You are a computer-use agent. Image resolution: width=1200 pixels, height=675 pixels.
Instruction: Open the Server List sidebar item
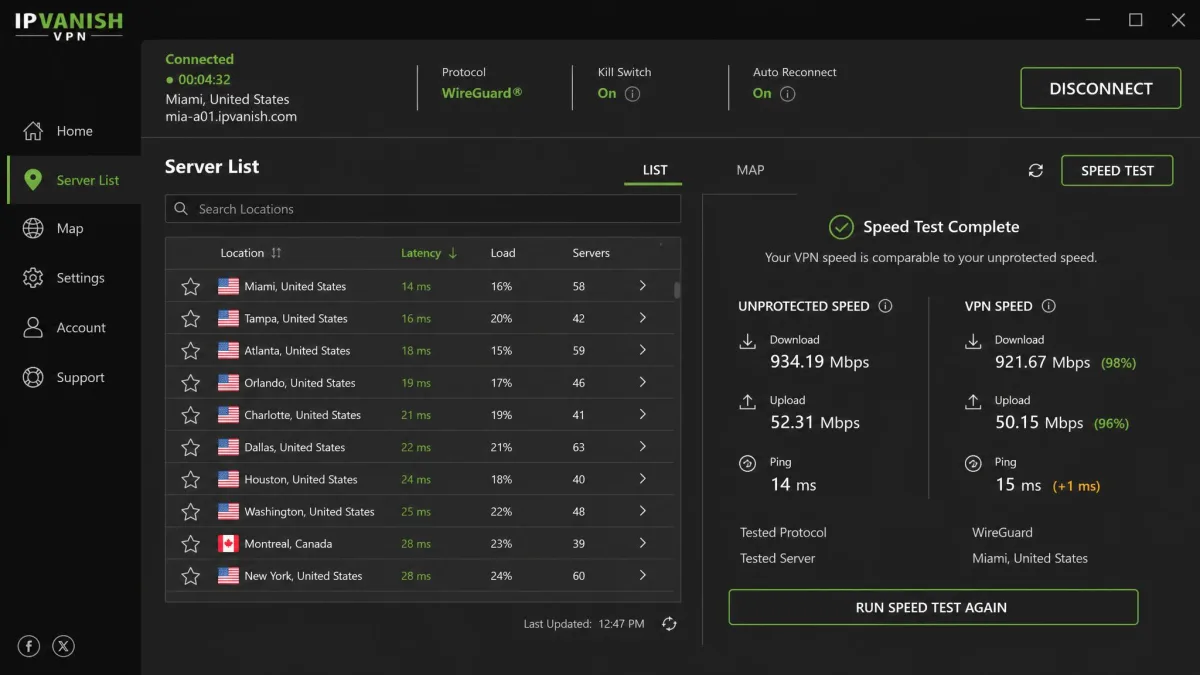pyautogui.click(x=74, y=180)
